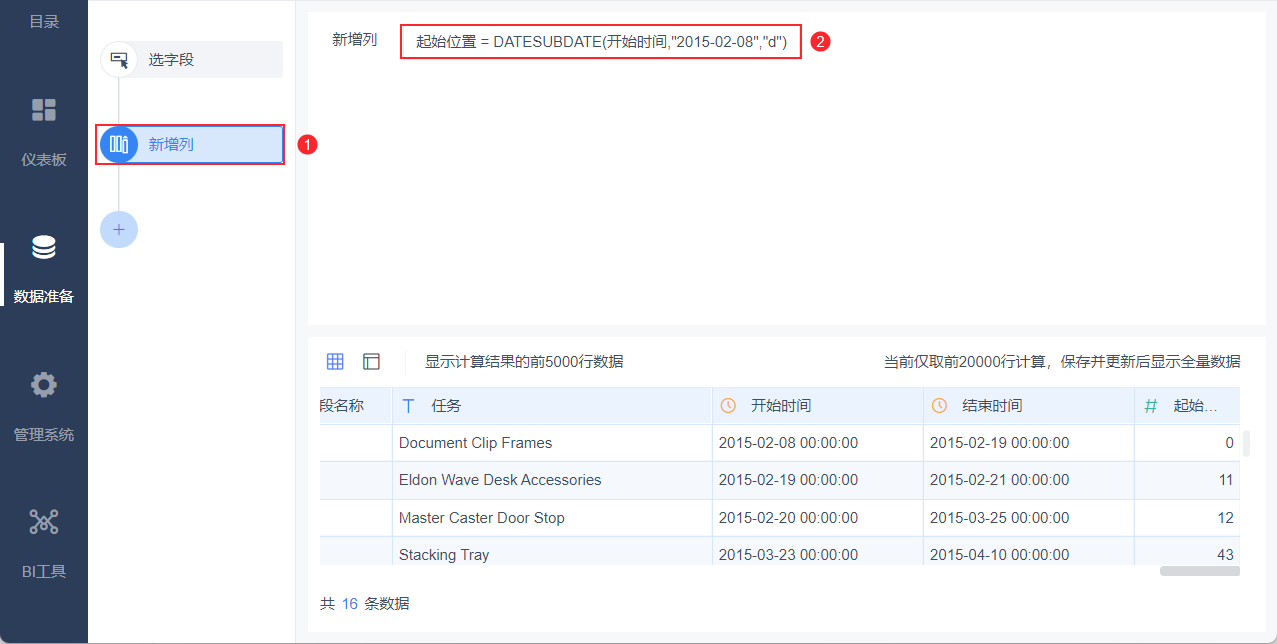Click the 16 record count link
1277x644 pixels.
click(349, 604)
